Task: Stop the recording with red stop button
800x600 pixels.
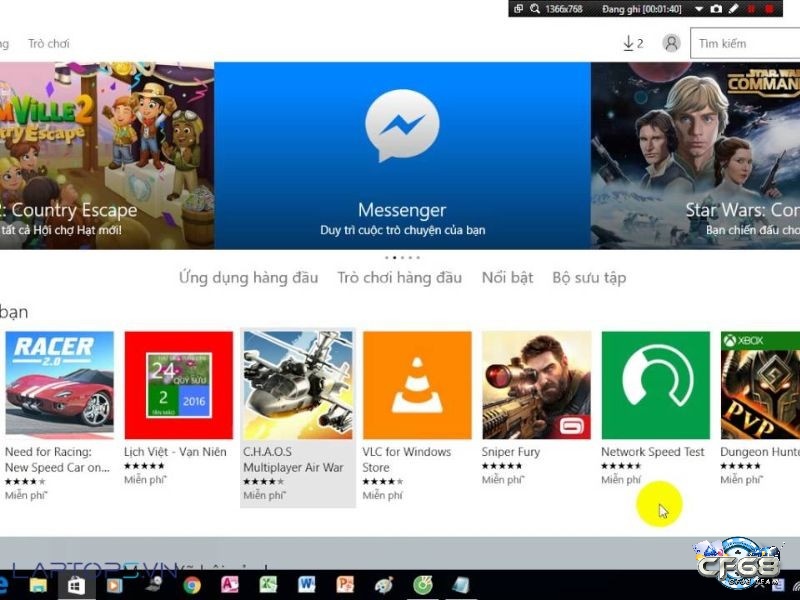Action: (x=769, y=9)
